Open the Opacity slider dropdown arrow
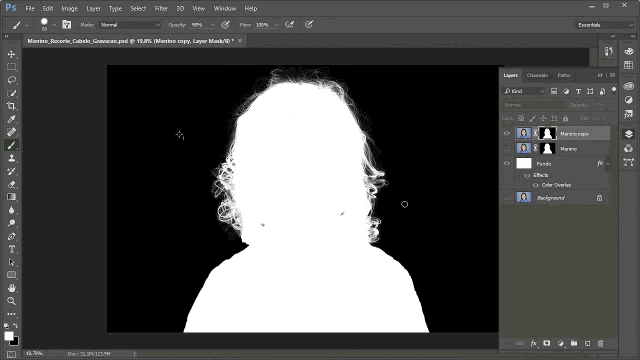 point(212,25)
